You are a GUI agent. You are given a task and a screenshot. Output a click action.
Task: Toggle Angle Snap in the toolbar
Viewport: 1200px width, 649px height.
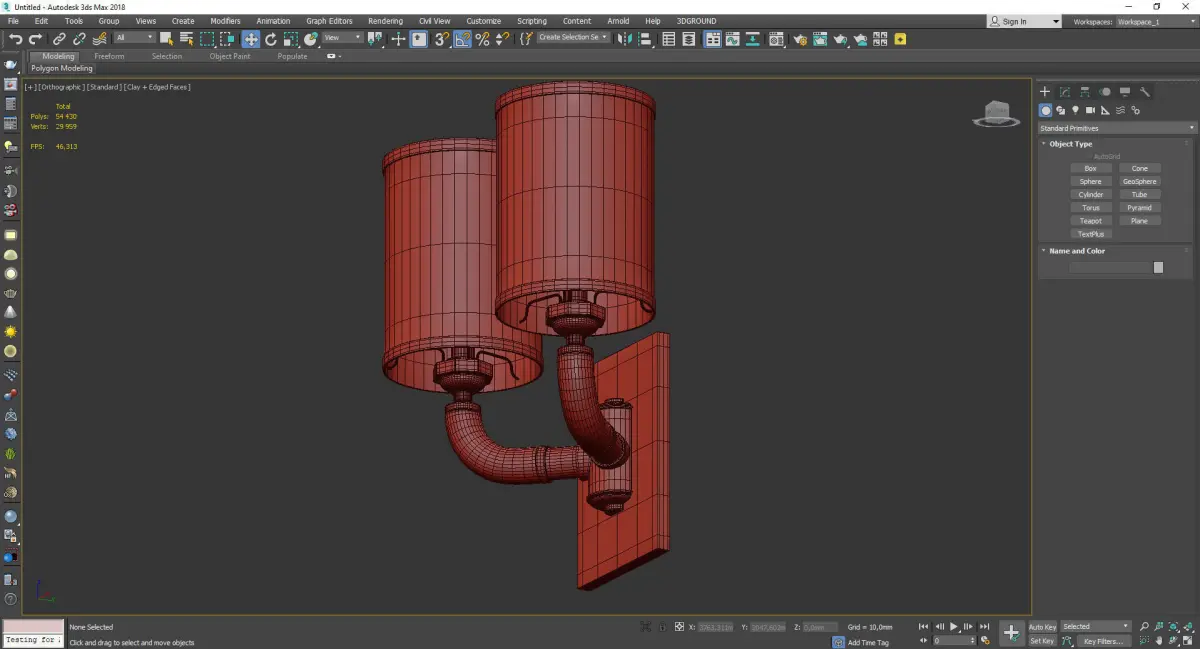[463, 39]
